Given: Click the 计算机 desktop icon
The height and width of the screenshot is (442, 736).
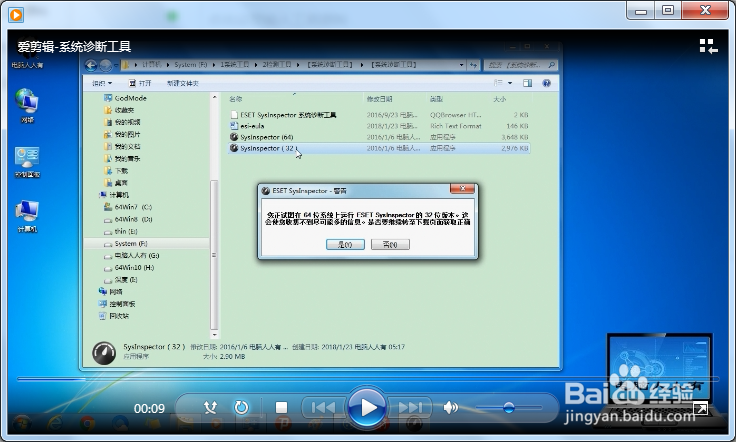Looking at the screenshot, I should [x=27, y=216].
